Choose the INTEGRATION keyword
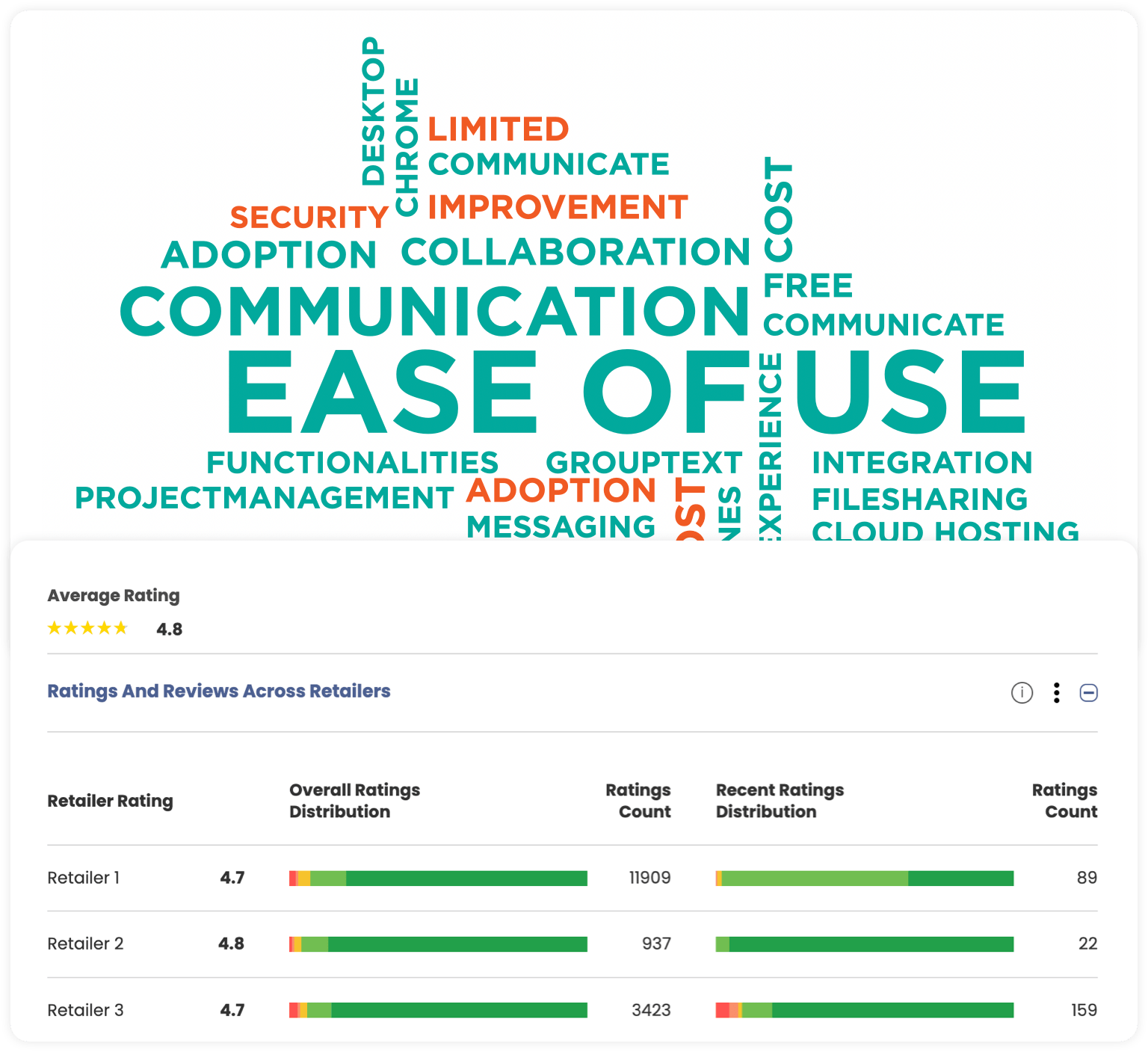This screenshot has width=1148, height=1052. click(922, 463)
